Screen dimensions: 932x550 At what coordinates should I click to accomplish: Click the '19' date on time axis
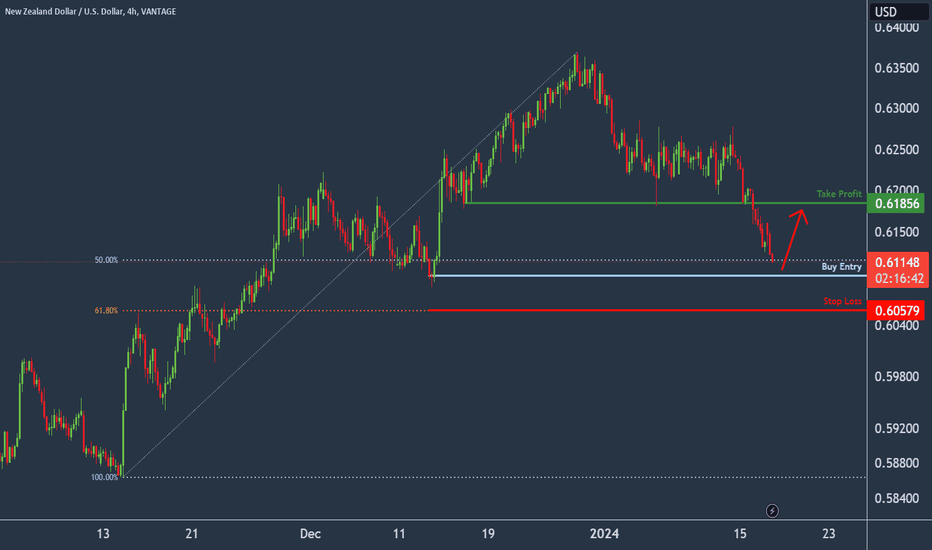pyautogui.click(x=488, y=534)
